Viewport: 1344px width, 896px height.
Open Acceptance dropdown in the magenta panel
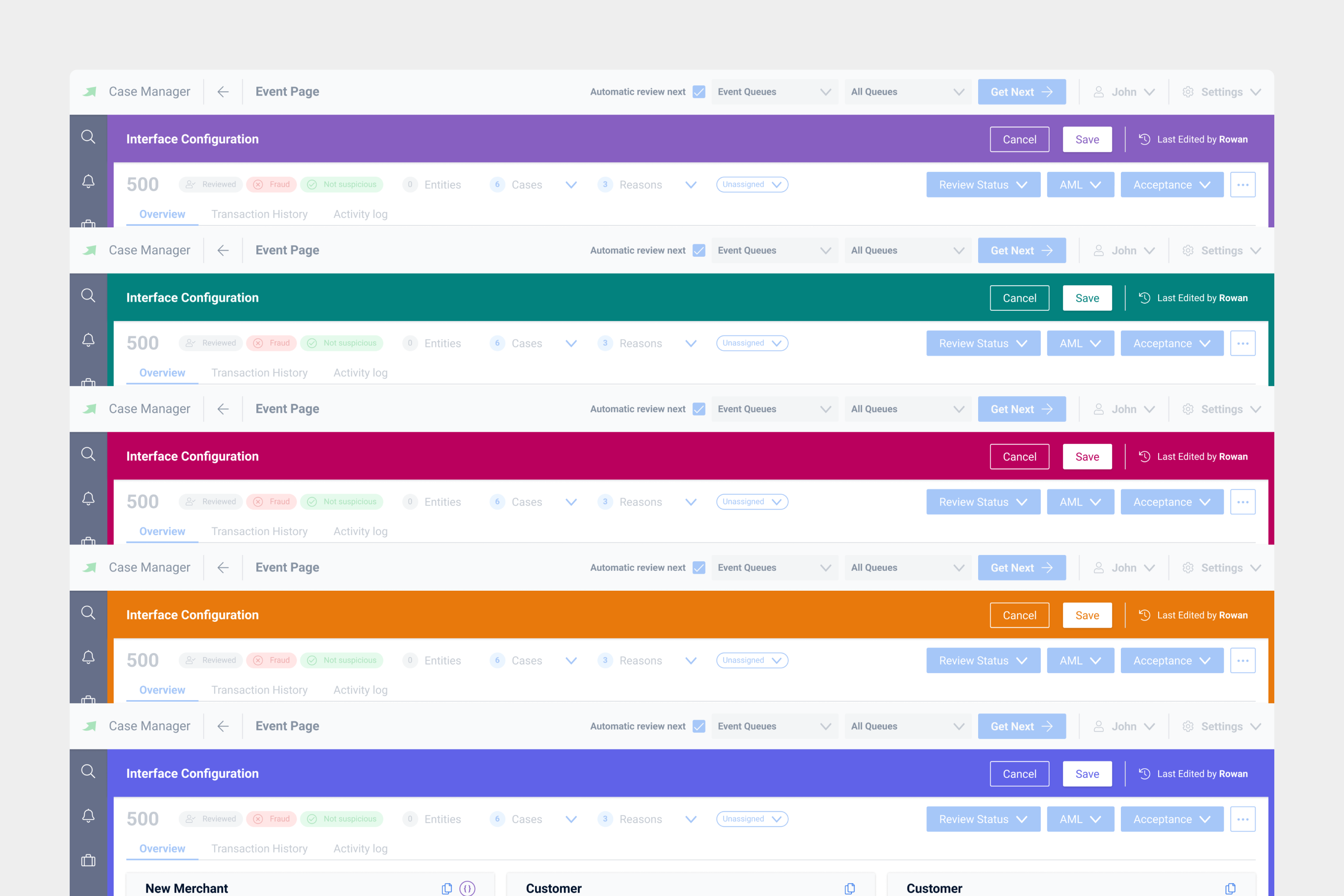point(1171,502)
